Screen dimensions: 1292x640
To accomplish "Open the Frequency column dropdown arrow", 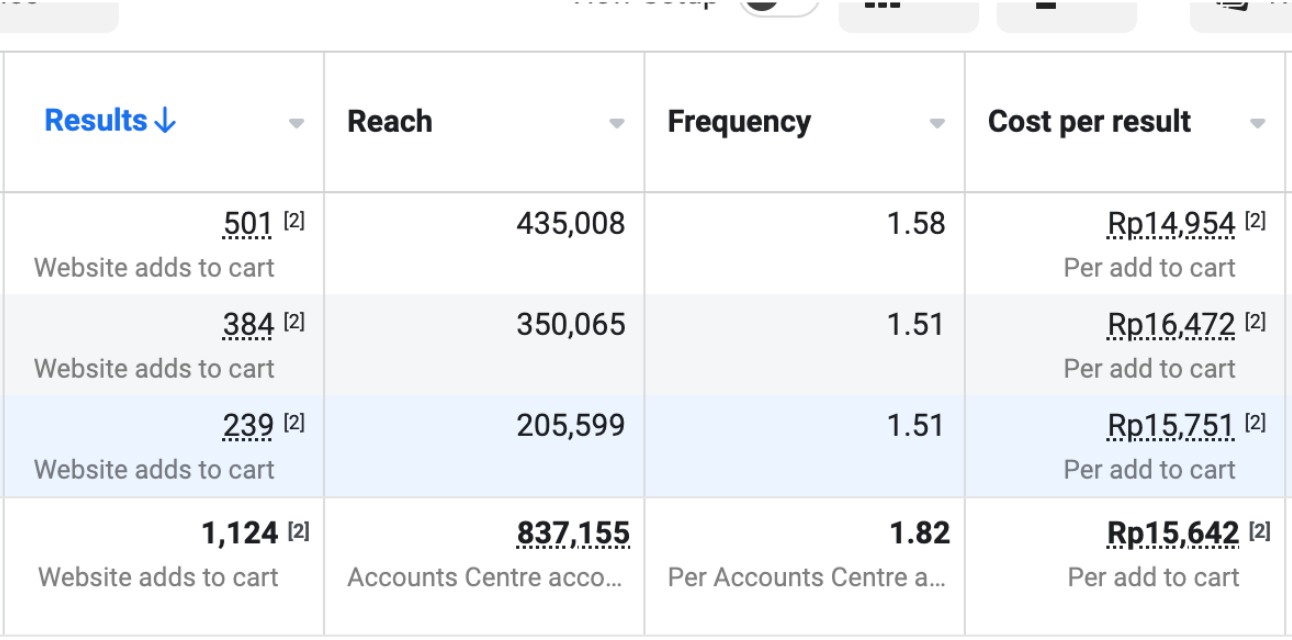I will (x=935, y=122).
